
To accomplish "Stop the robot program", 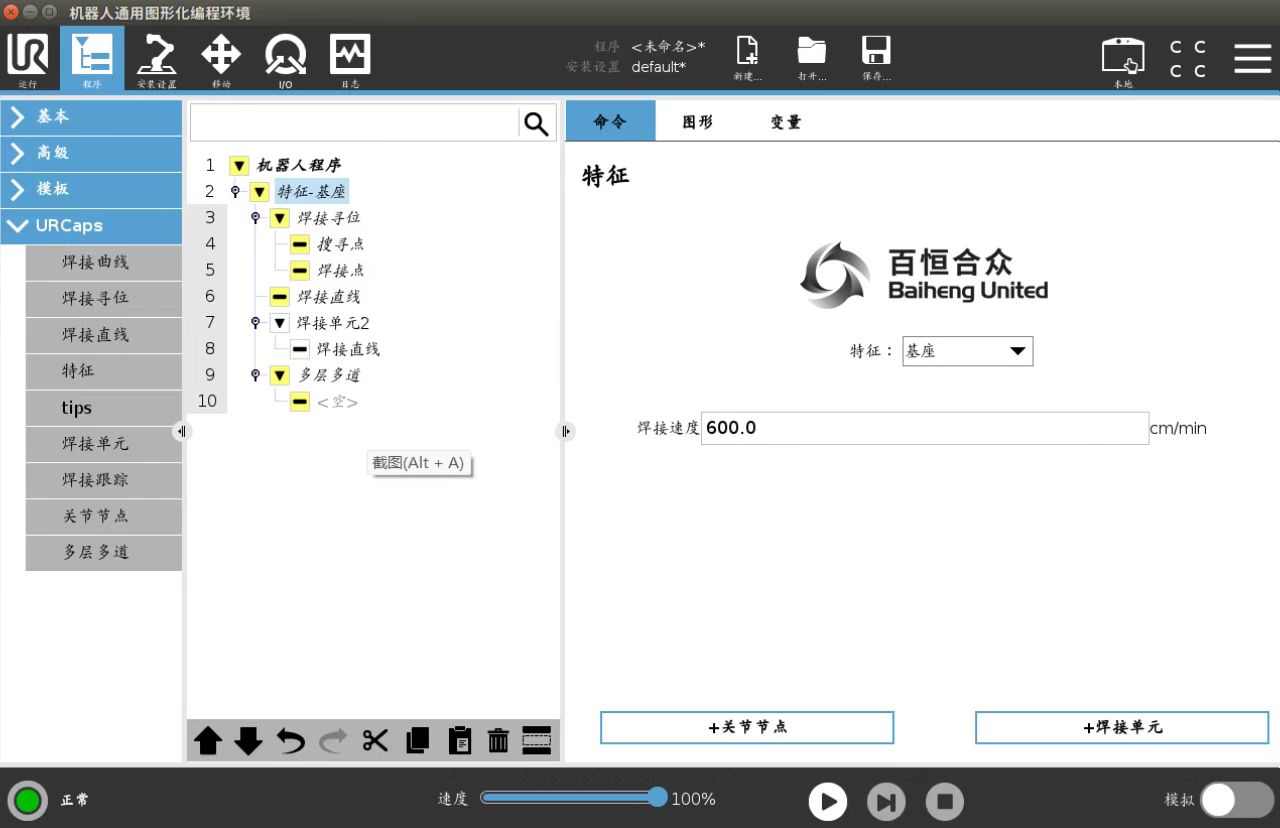I will (944, 801).
